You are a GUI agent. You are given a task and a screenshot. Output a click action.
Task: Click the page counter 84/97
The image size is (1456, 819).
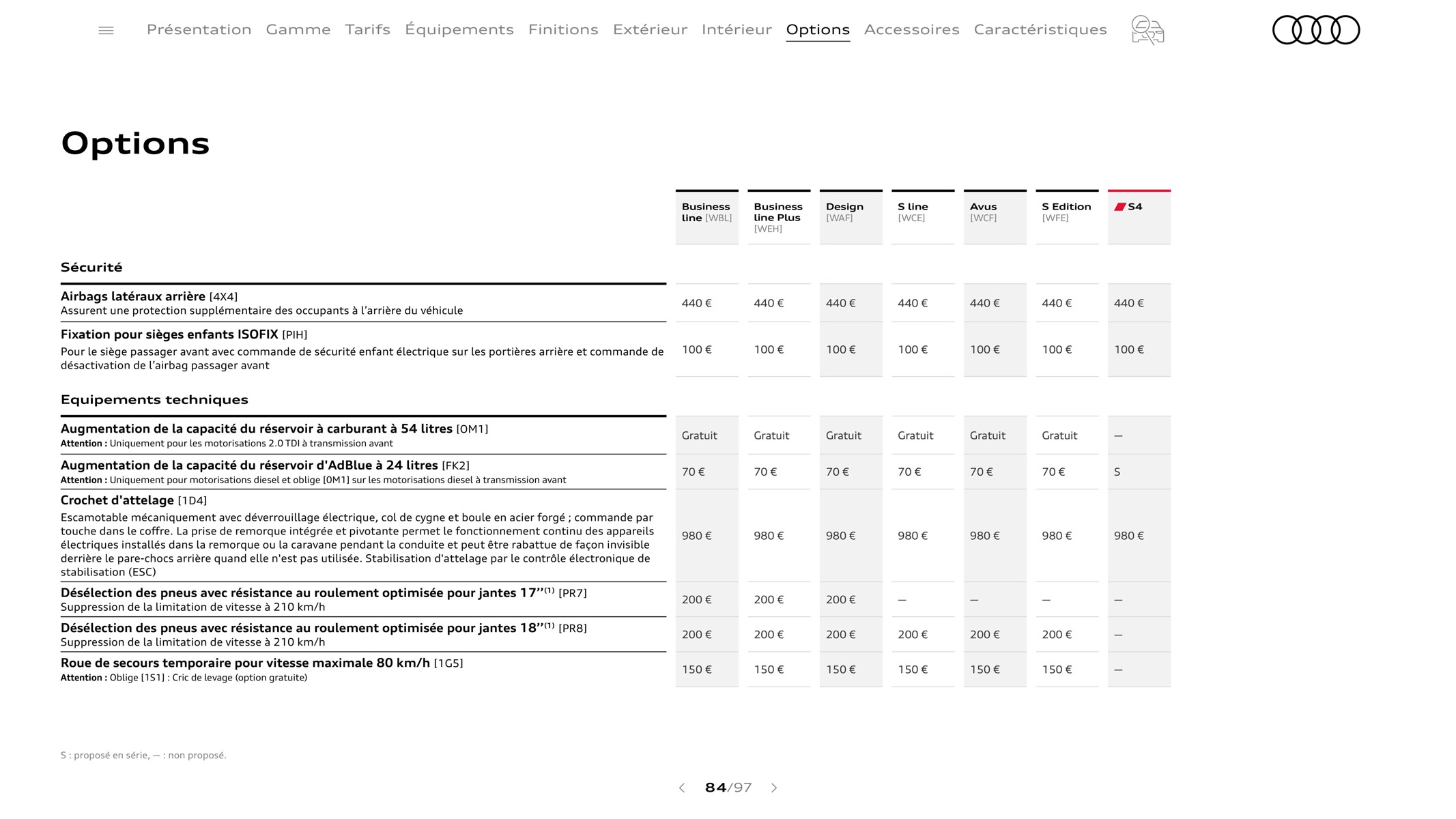[728, 788]
